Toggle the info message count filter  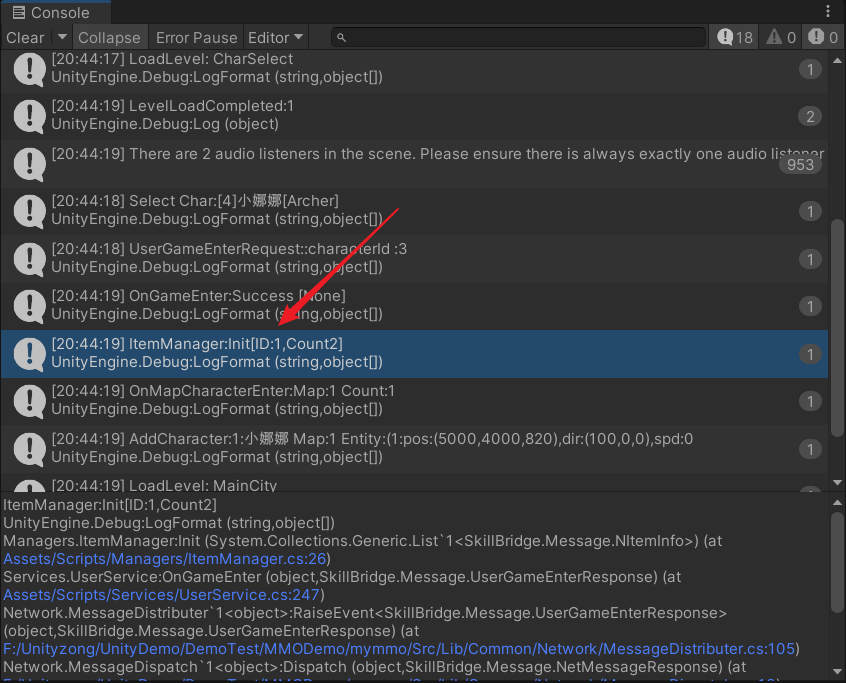tap(735, 37)
